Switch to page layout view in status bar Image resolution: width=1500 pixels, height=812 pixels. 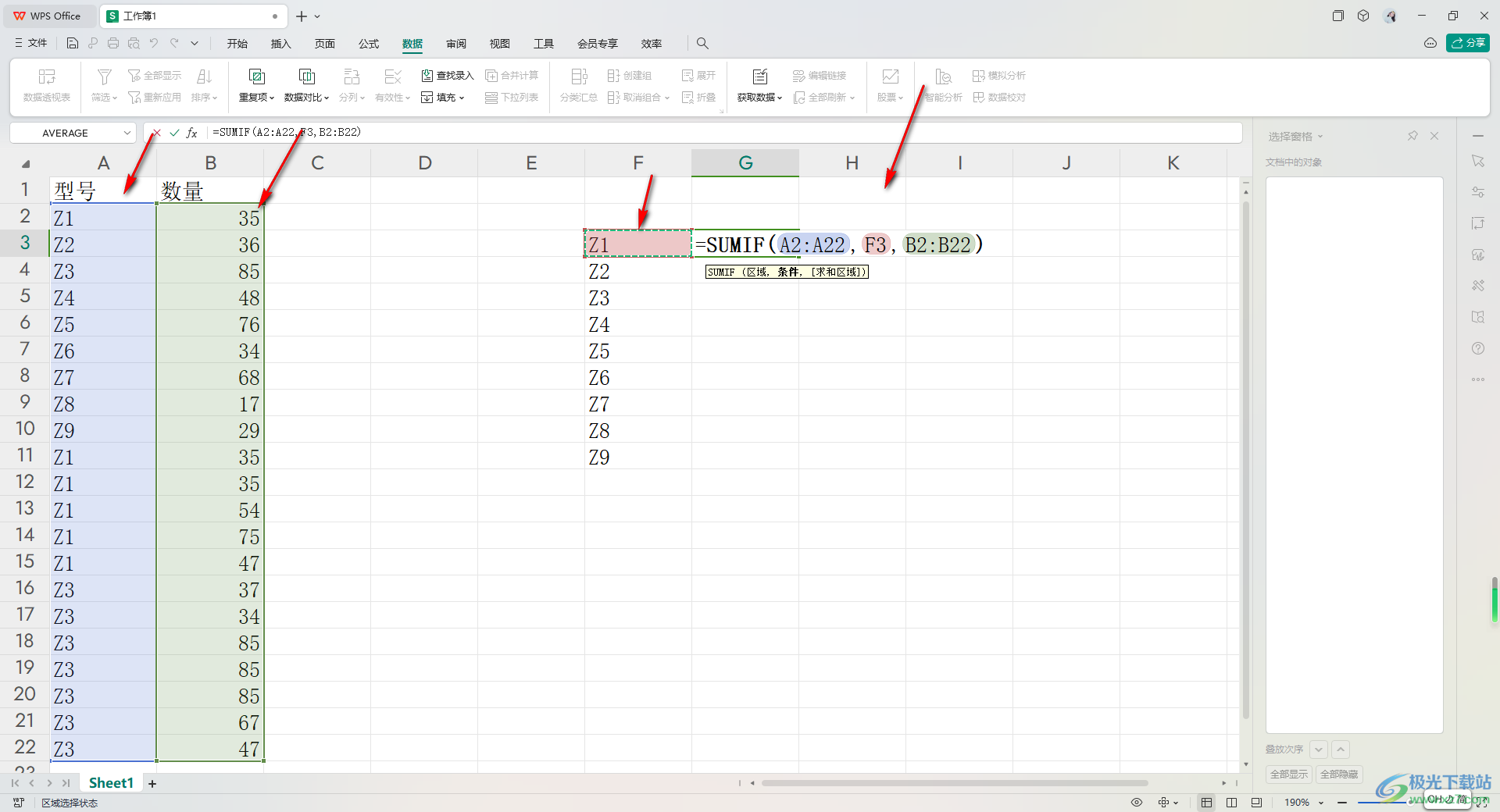1256,802
